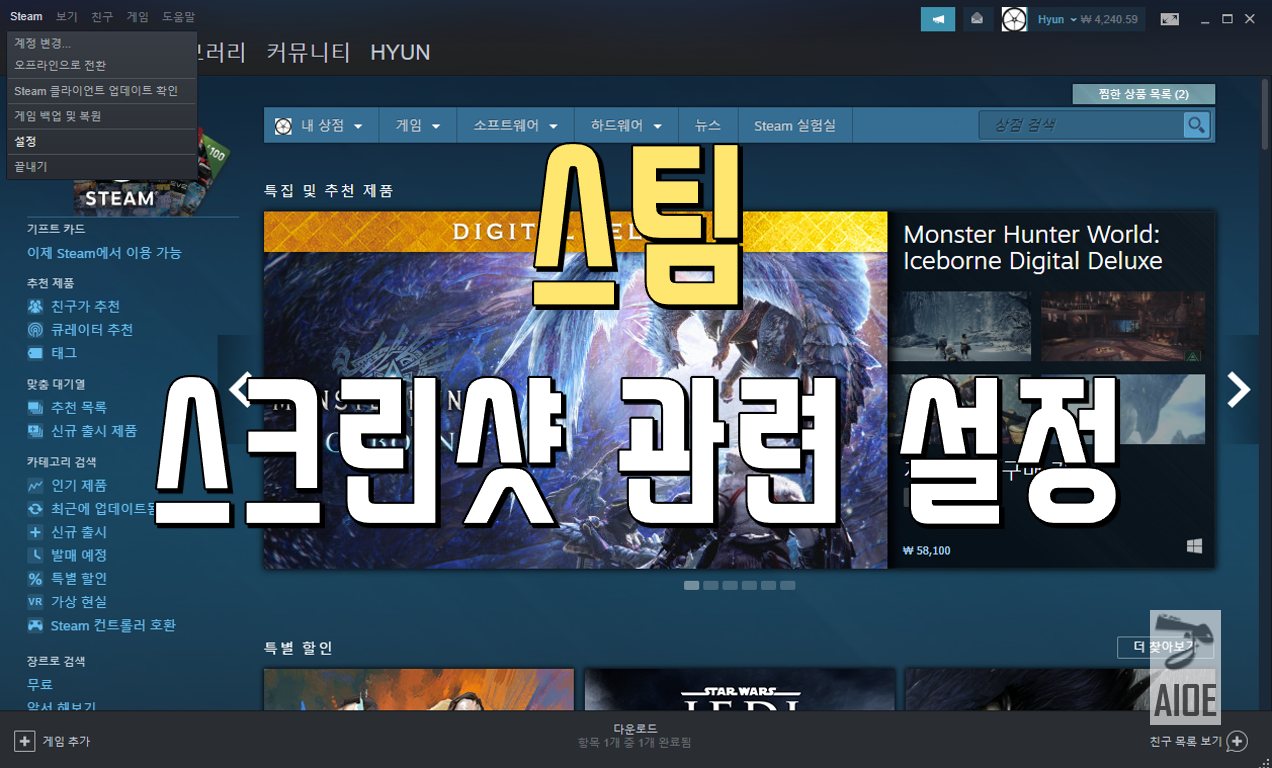Open the 뉴스 store tab
The width and height of the screenshot is (1272, 768).
[708, 126]
